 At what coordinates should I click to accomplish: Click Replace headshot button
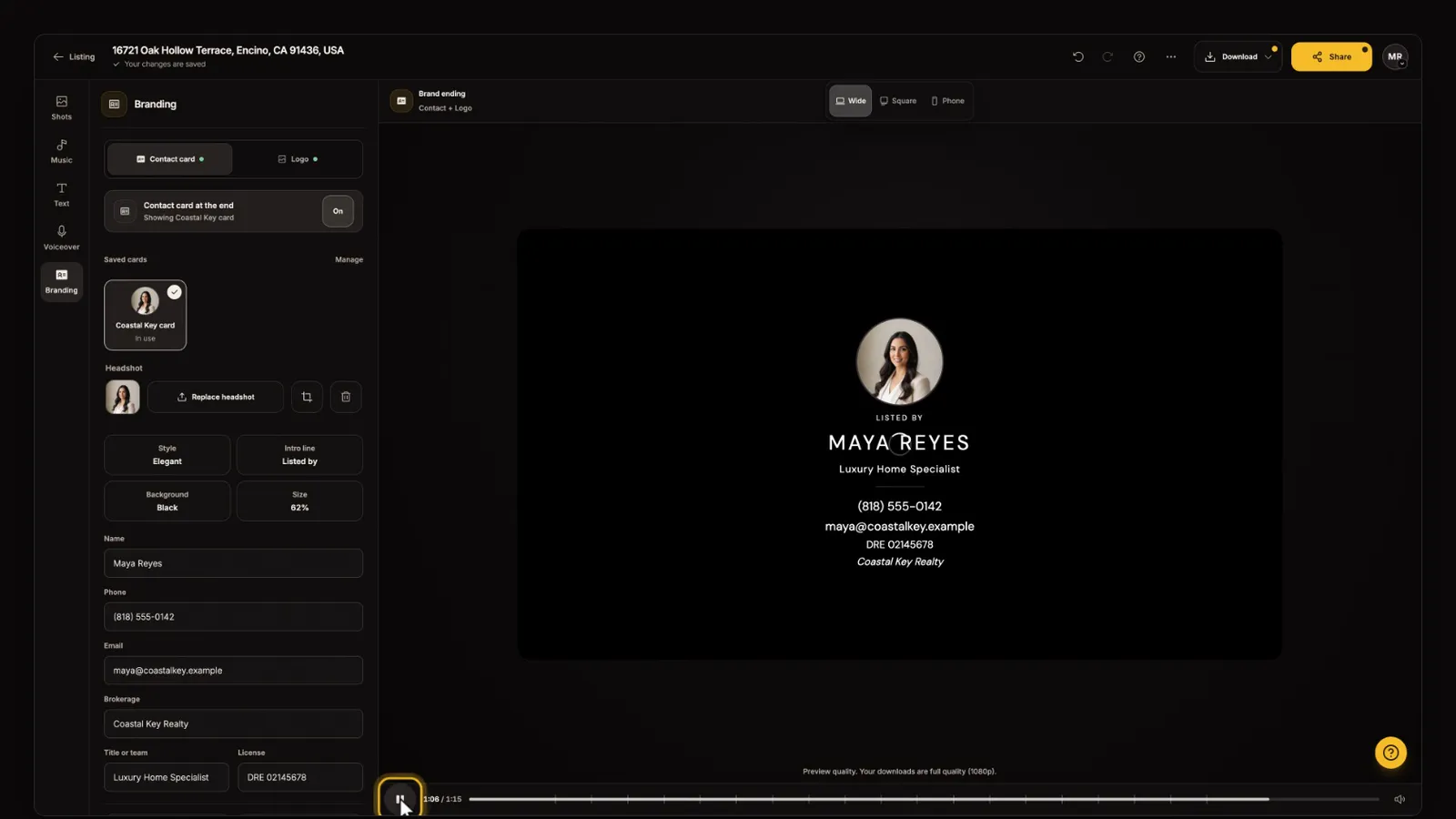[x=216, y=397]
